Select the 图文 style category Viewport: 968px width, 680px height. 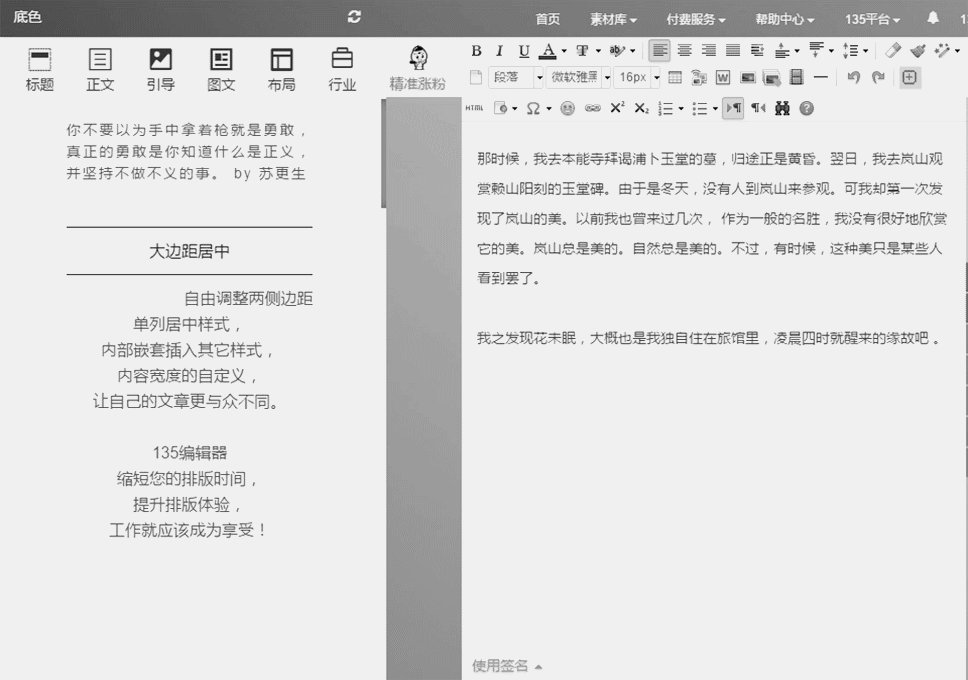click(x=221, y=70)
